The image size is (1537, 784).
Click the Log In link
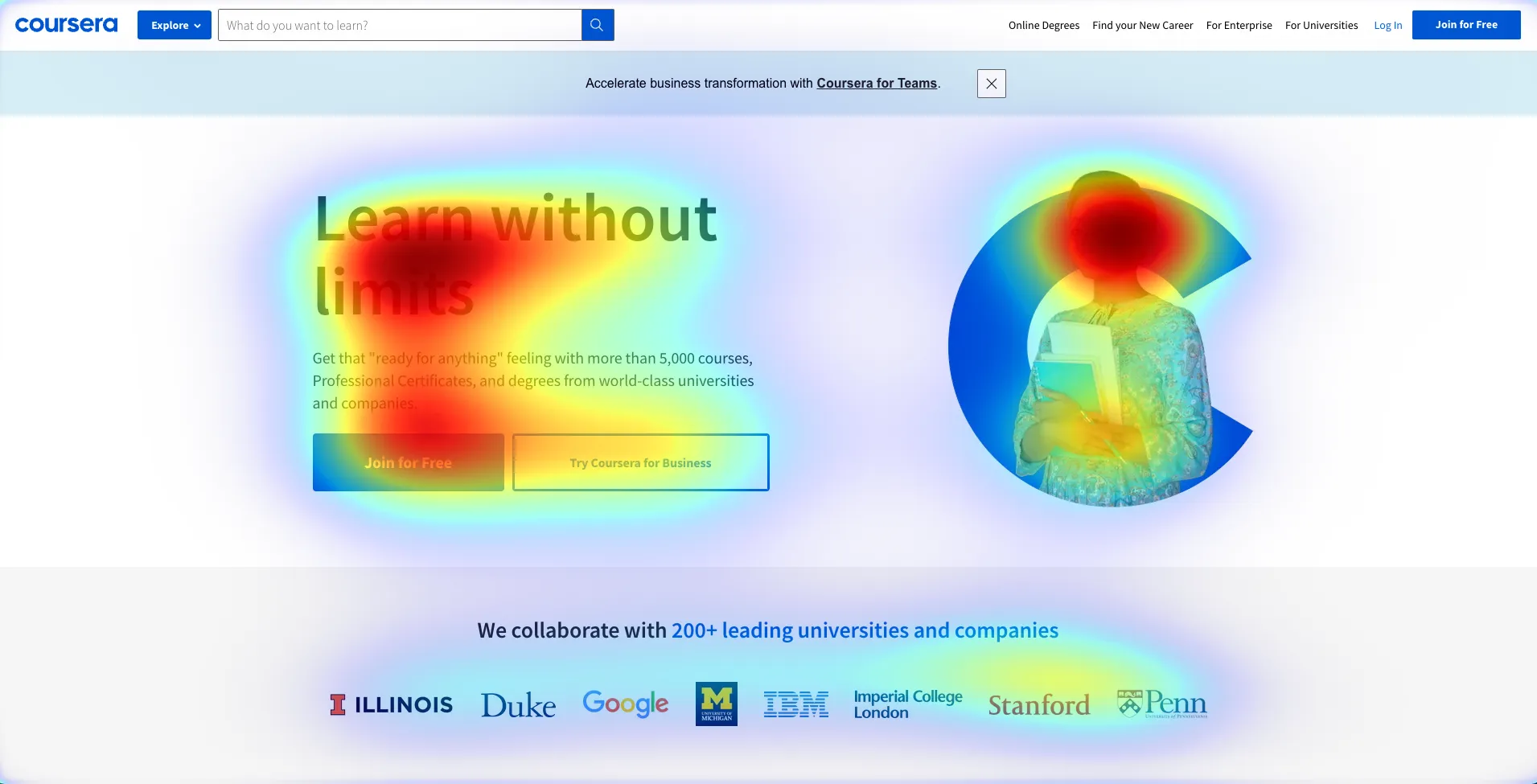click(x=1387, y=26)
